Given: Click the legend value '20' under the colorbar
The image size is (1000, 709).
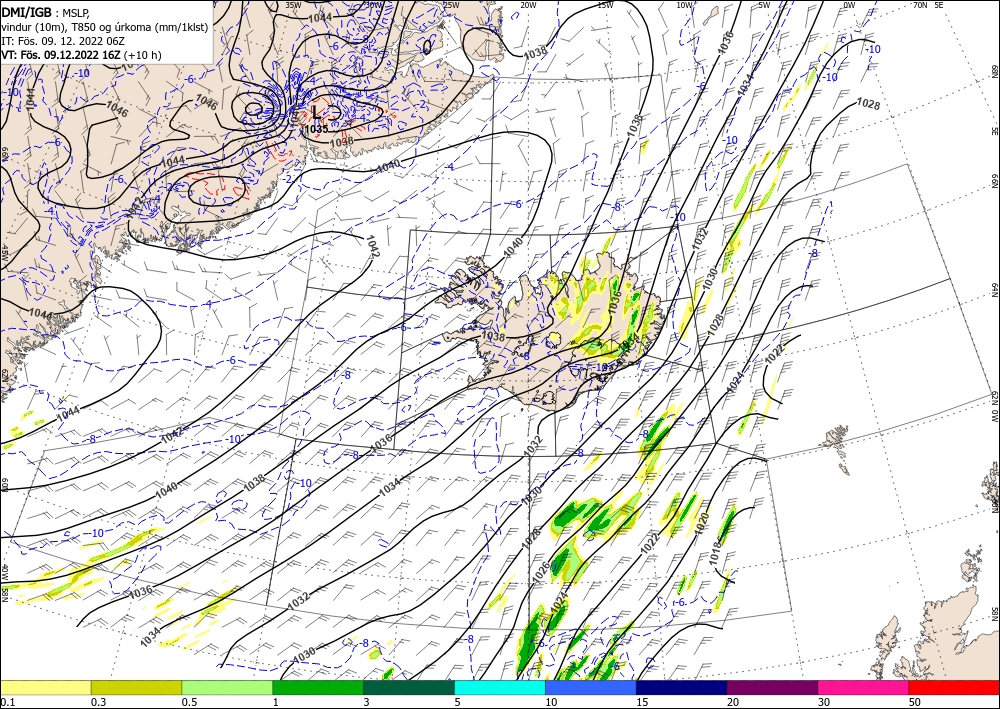Looking at the screenshot, I should (733, 702).
